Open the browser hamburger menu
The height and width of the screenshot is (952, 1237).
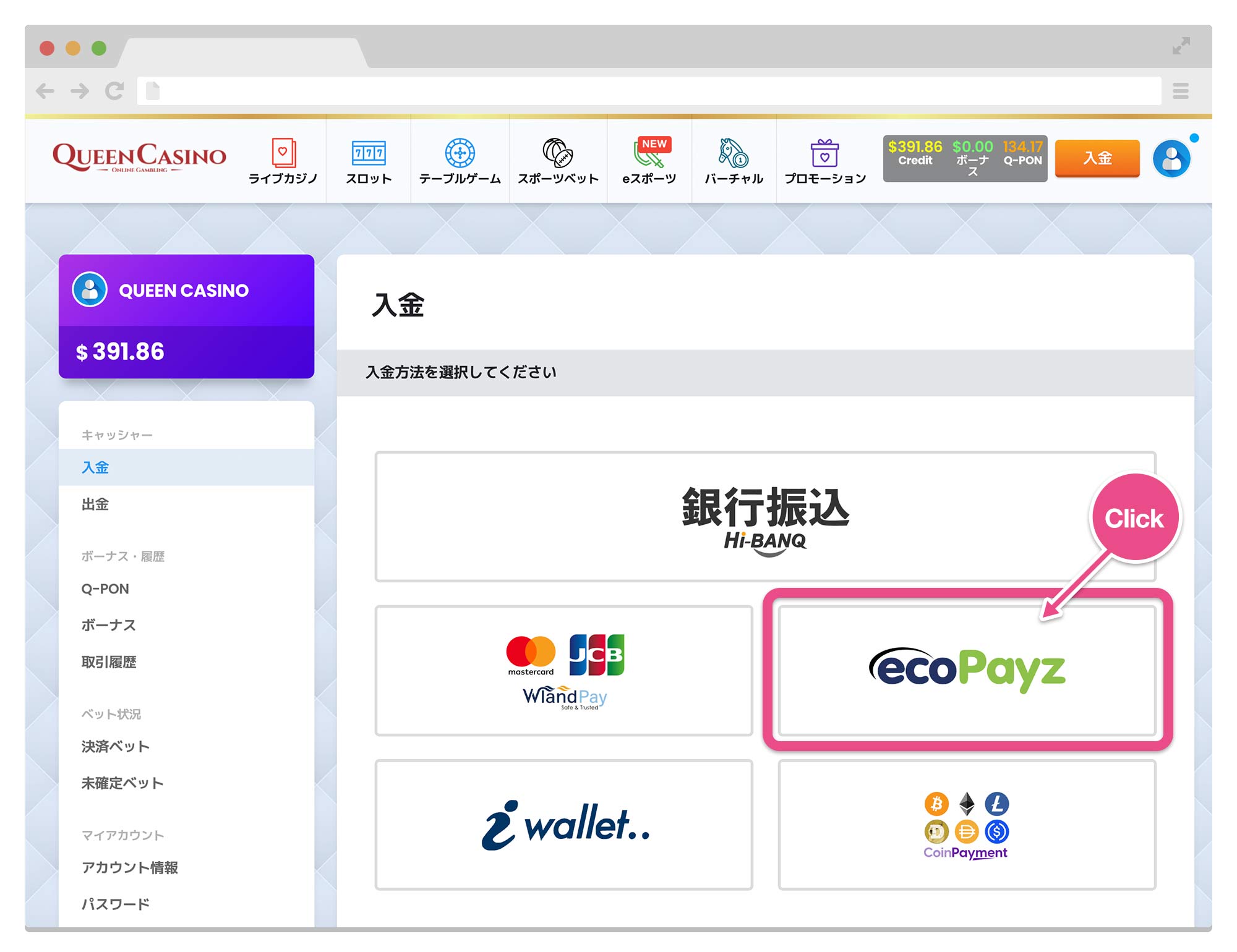click(x=1181, y=91)
